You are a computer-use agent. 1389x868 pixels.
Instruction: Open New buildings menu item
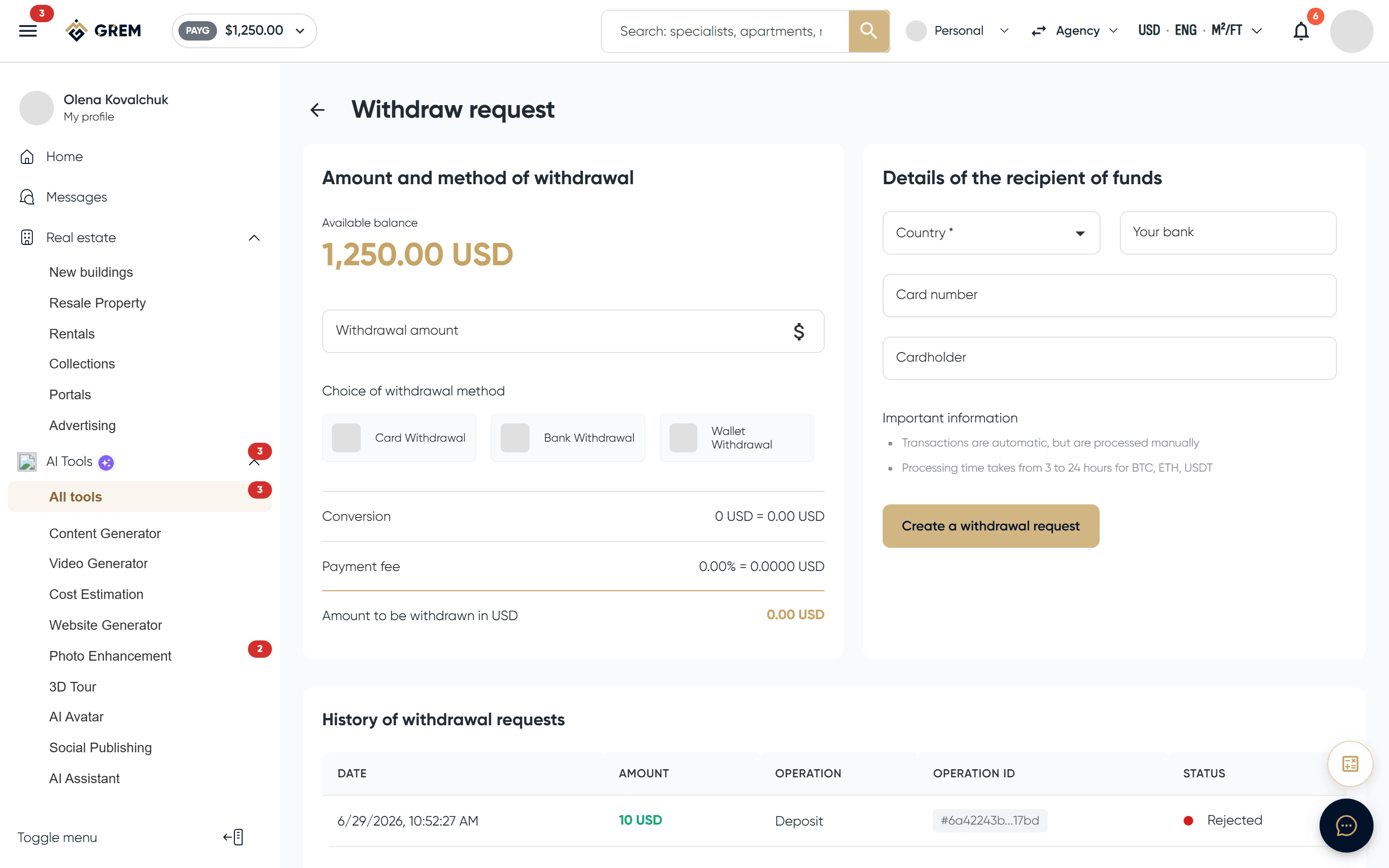91,272
